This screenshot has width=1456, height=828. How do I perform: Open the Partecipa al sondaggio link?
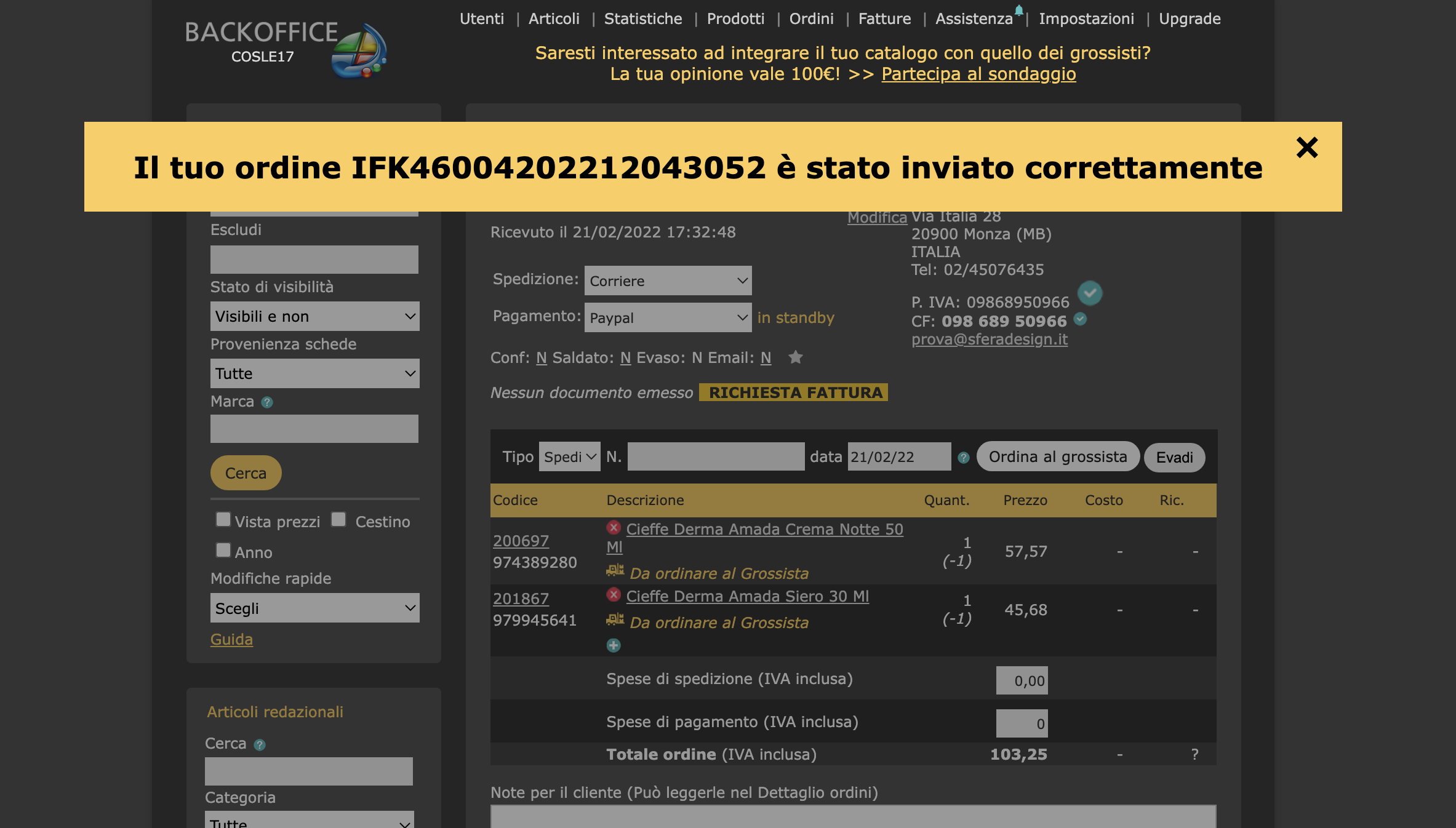coord(978,74)
